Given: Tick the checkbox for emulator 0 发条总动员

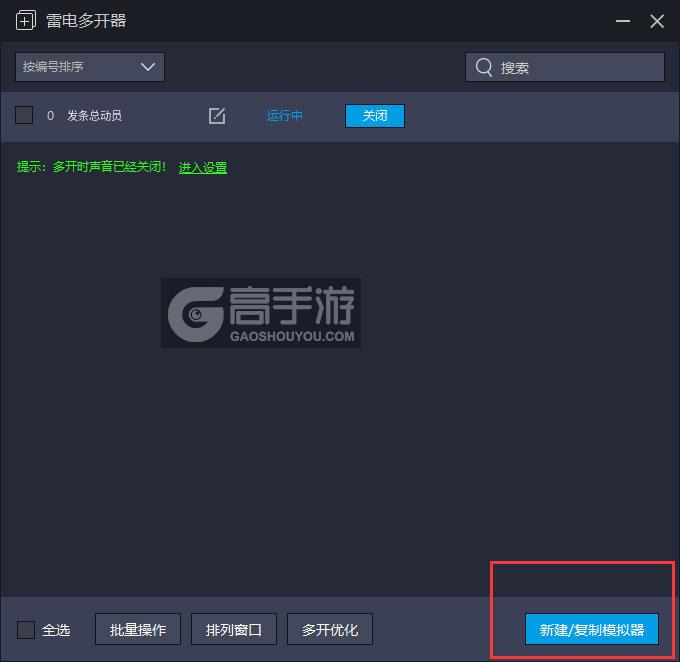Looking at the screenshot, I should coord(24,115).
